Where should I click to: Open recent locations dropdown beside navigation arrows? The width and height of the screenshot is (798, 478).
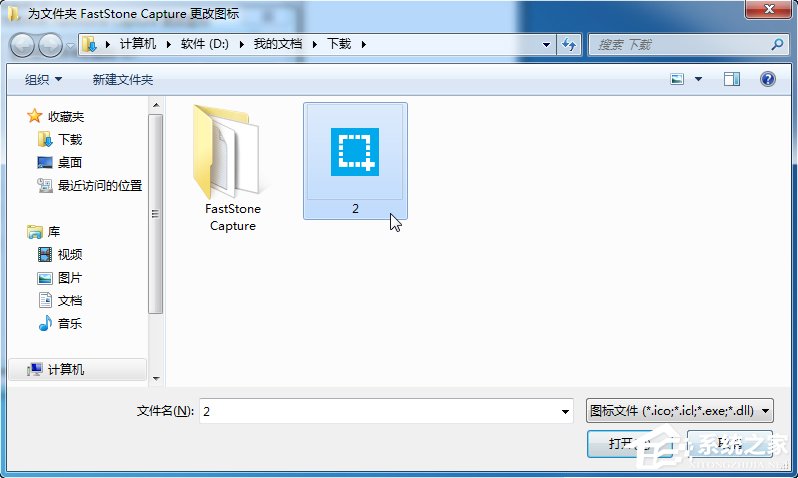tap(70, 45)
